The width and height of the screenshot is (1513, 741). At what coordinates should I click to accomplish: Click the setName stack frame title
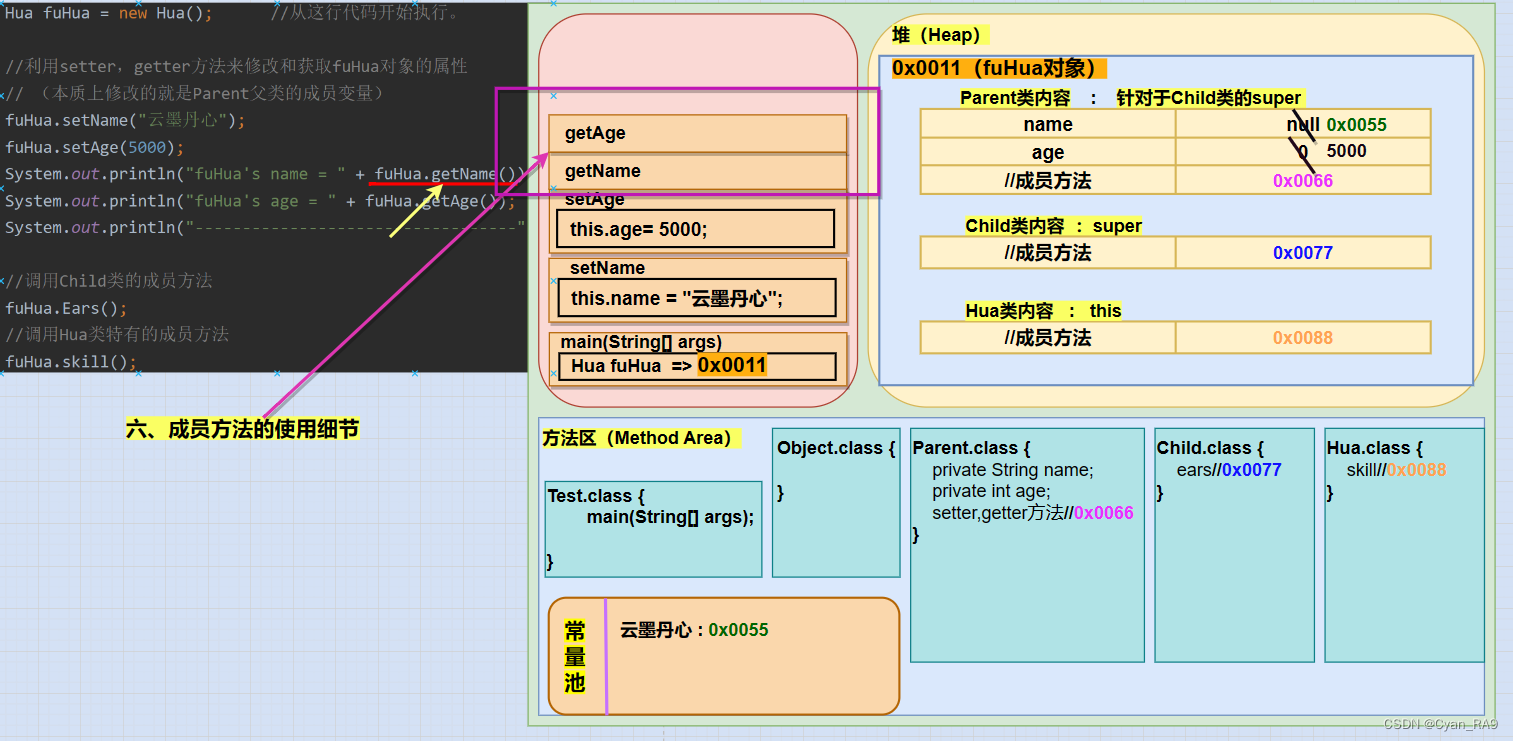click(x=607, y=268)
